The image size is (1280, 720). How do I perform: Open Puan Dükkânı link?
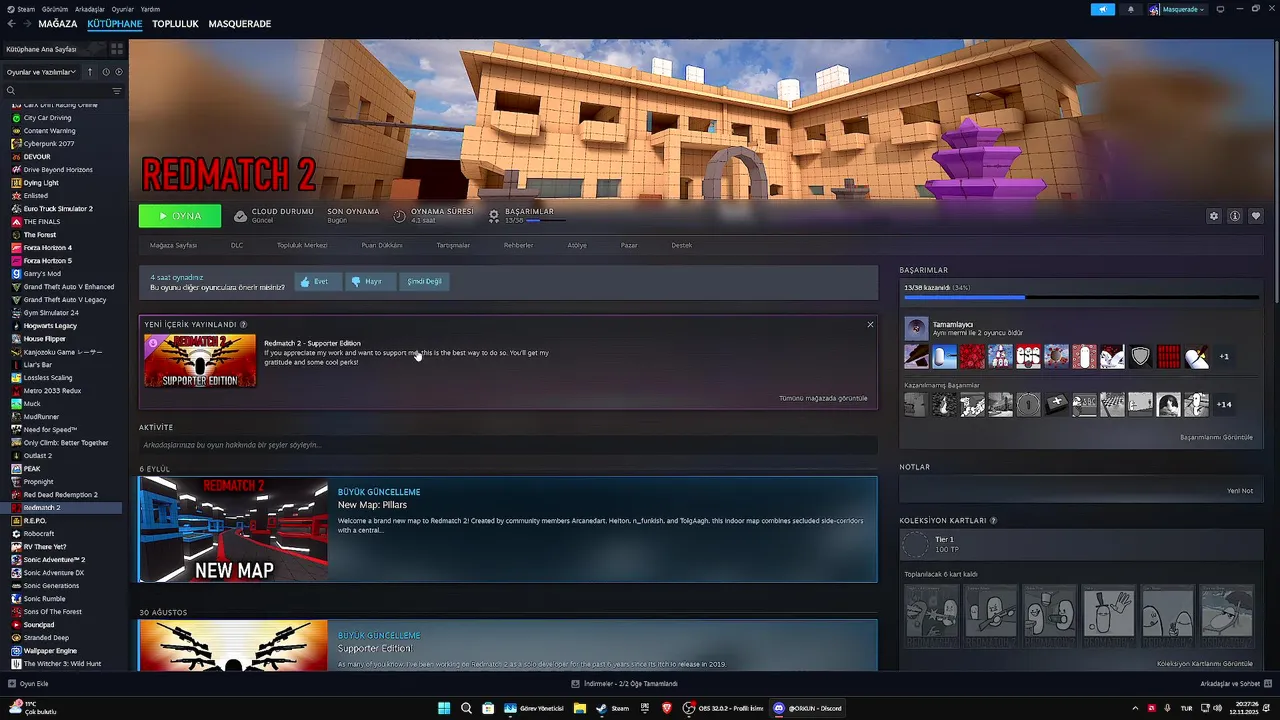click(x=382, y=245)
